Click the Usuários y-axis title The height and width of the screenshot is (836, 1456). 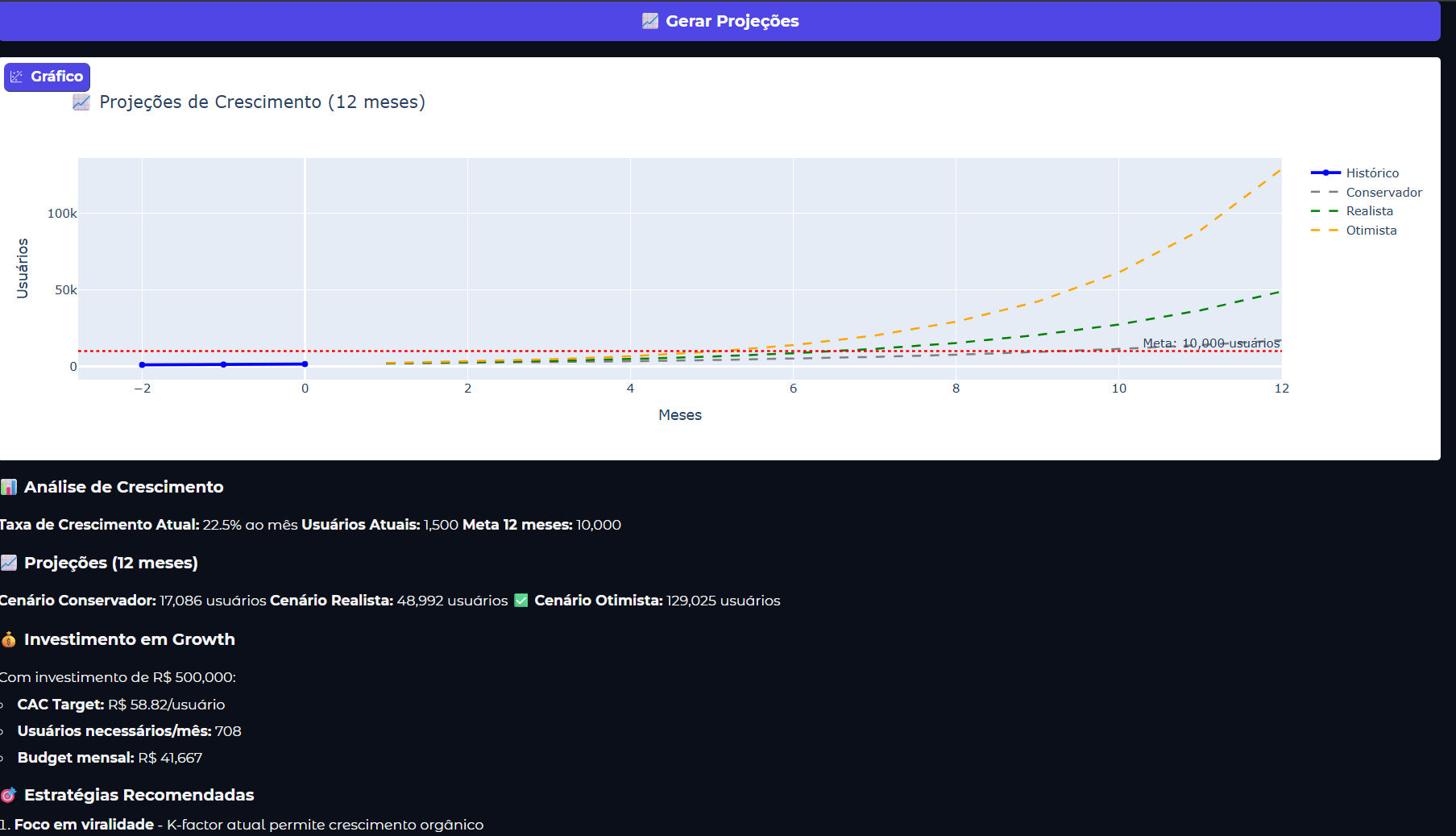tap(23, 268)
